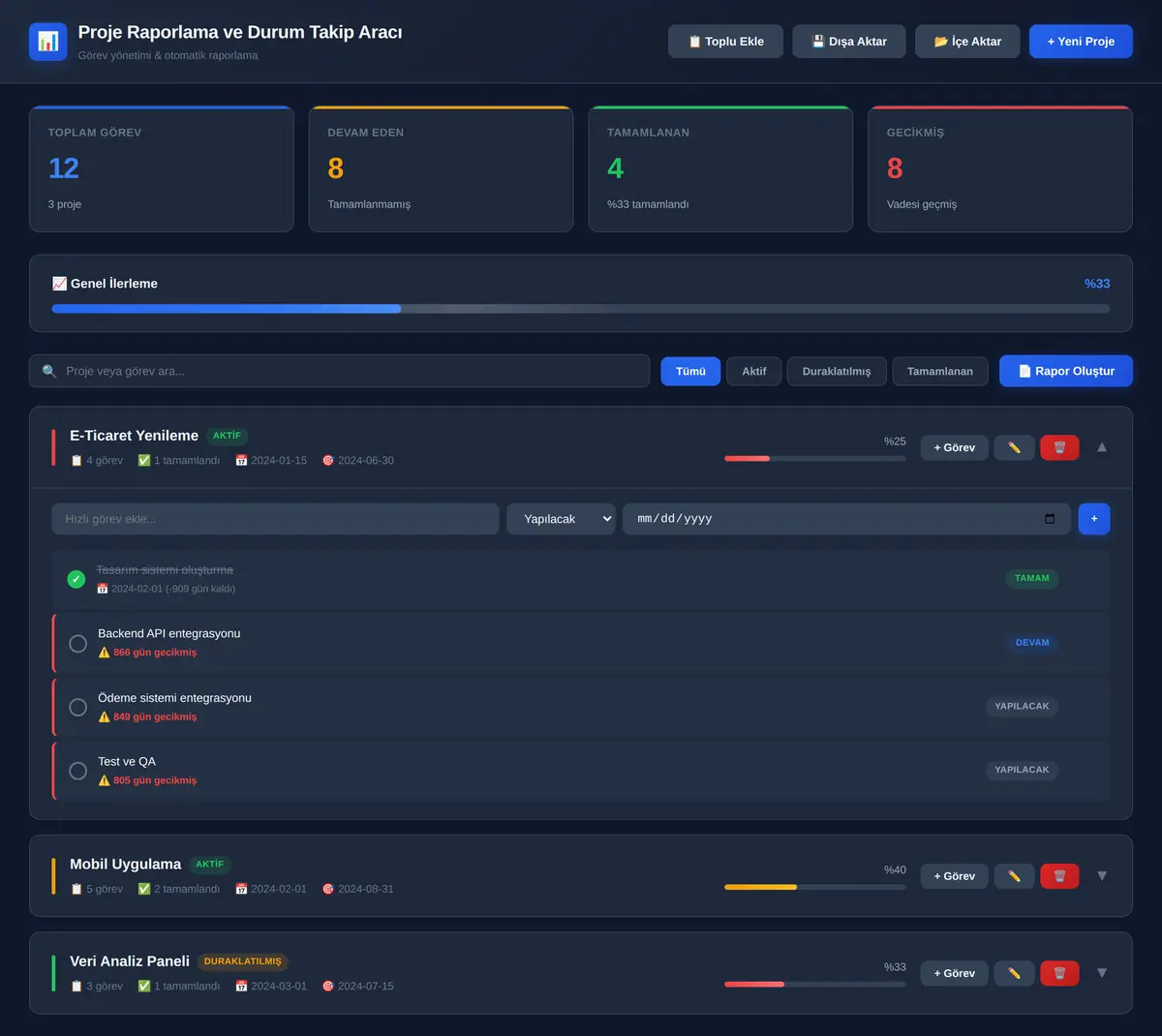The width and height of the screenshot is (1162, 1036).
Task: Focus the 'Proje veya görev ara...' search field
Action: (340, 371)
